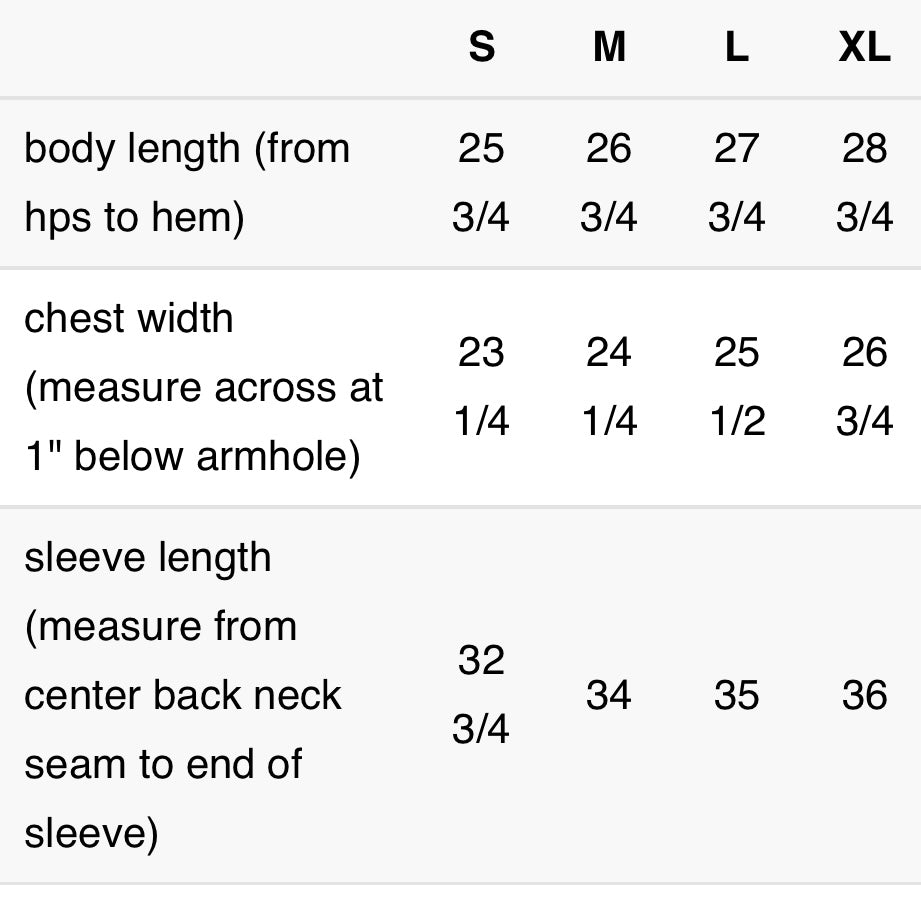Screen dimensions: 921x911
Task: Click chest width value for size M
Action: coord(609,387)
